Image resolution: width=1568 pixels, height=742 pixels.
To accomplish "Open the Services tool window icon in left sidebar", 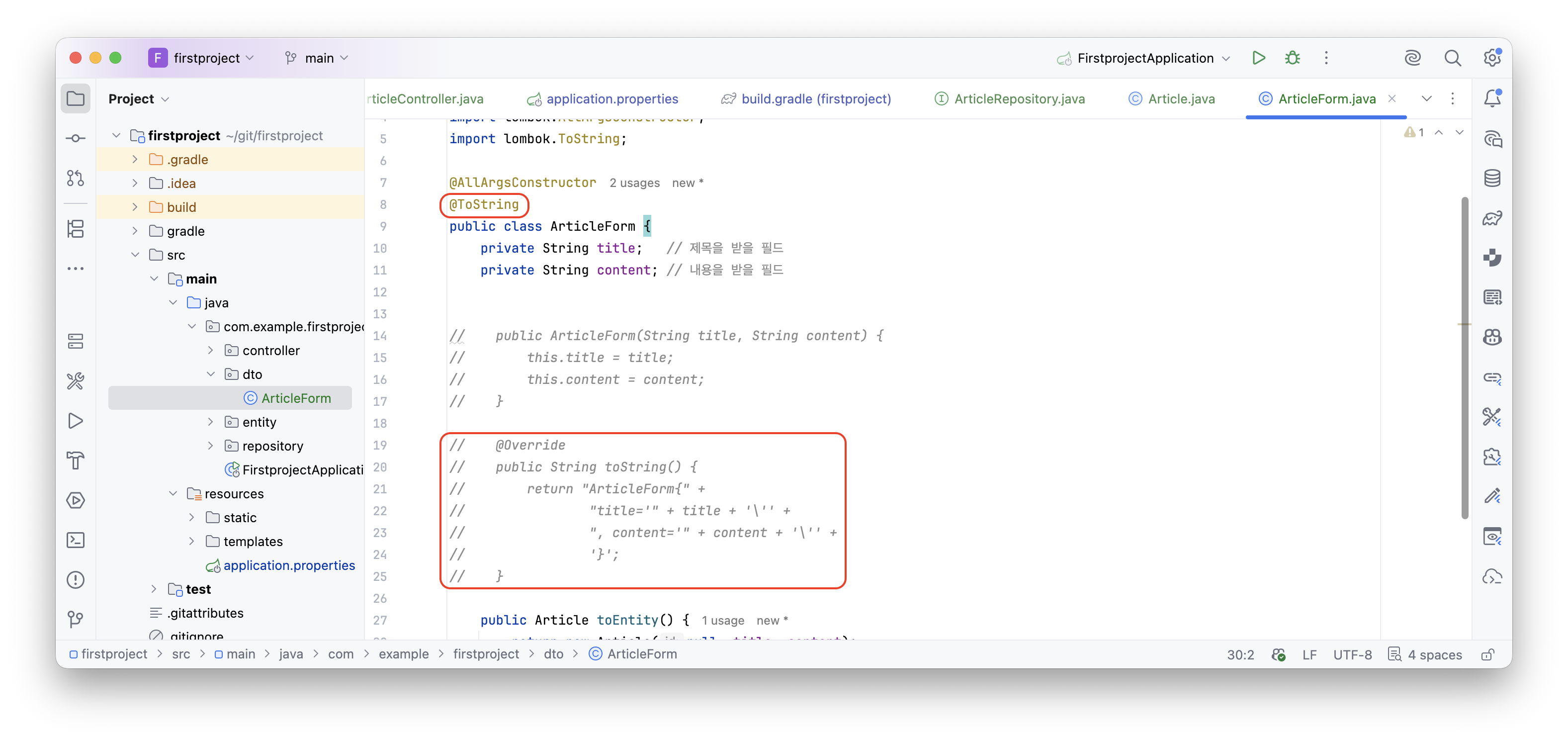I will tap(76, 500).
